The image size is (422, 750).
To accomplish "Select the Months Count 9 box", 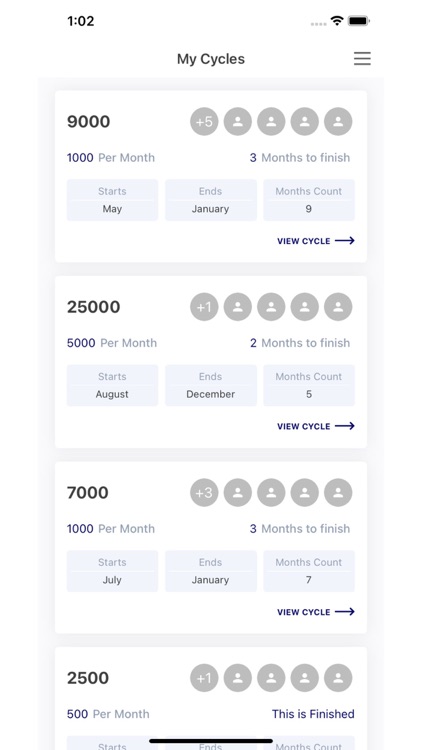I will pos(309,200).
